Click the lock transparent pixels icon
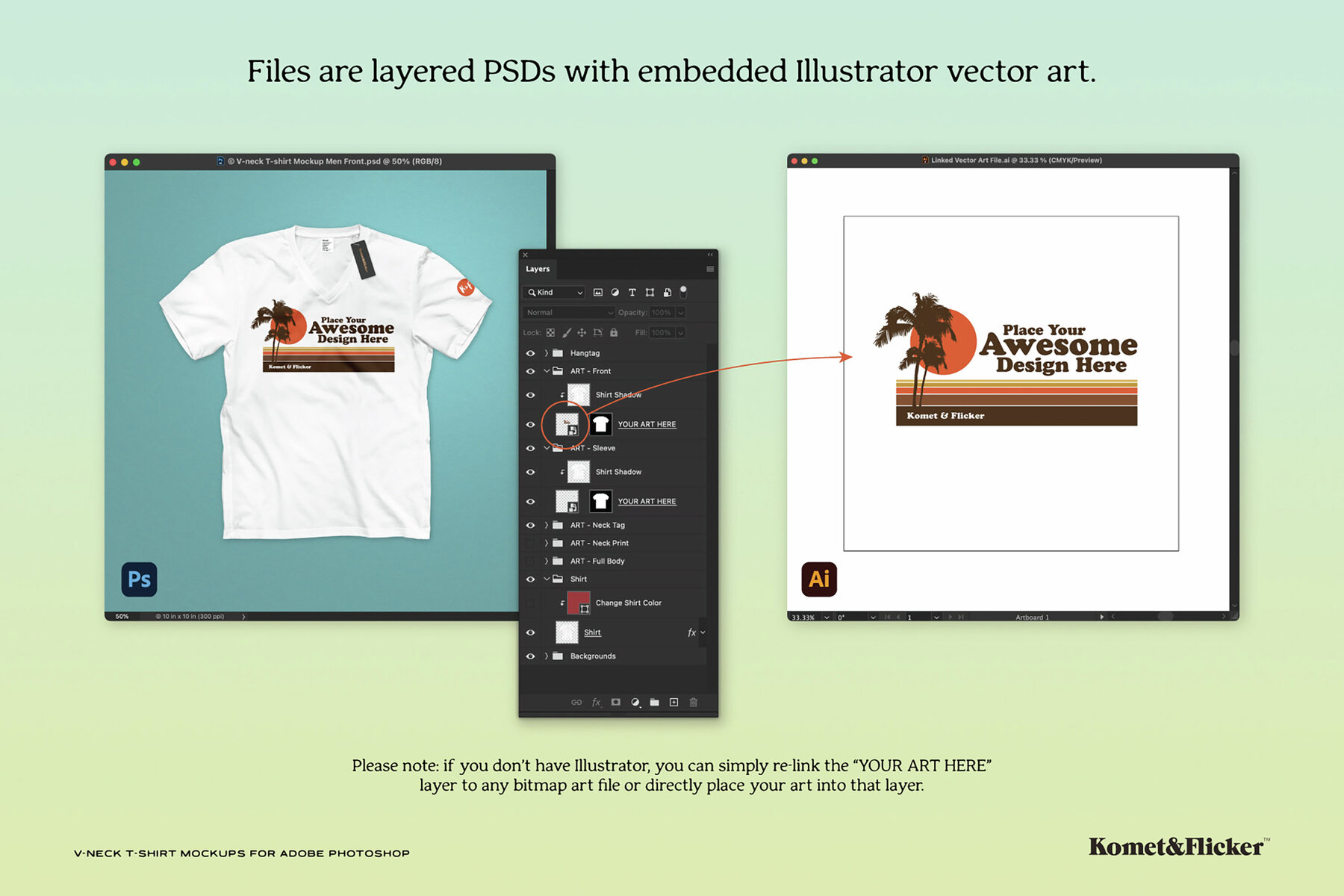 pyautogui.click(x=550, y=333)
